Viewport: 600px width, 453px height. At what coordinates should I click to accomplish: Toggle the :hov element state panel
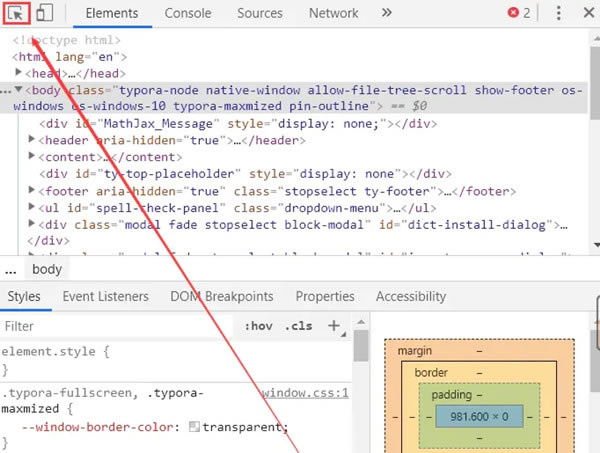pos(259,327)
